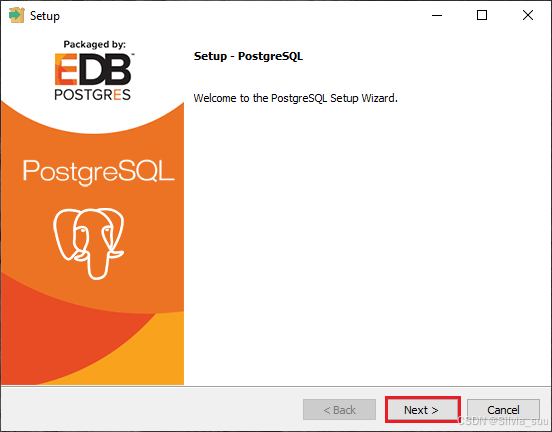Click the 'Setup' window title text
This screenshot has width=552, height=432.
pyautogui.click(x=45, y=16)
